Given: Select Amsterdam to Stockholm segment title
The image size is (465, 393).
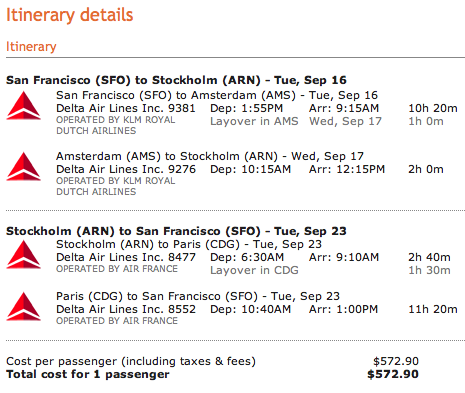Looking at the screenshot, I should 210,156.
